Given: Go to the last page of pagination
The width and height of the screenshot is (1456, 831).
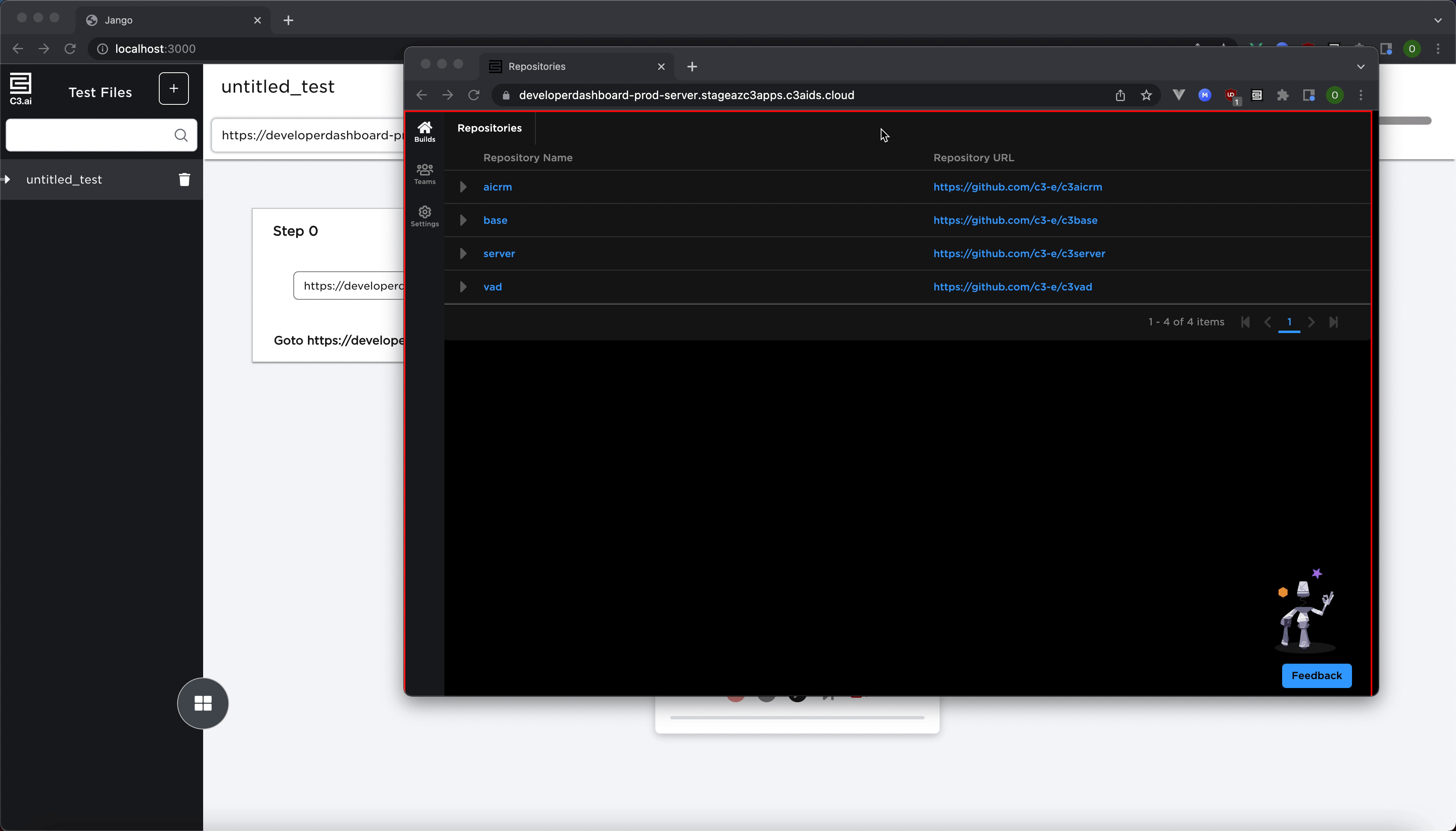Looking at the screenshot, I should tap(1333, 322).
